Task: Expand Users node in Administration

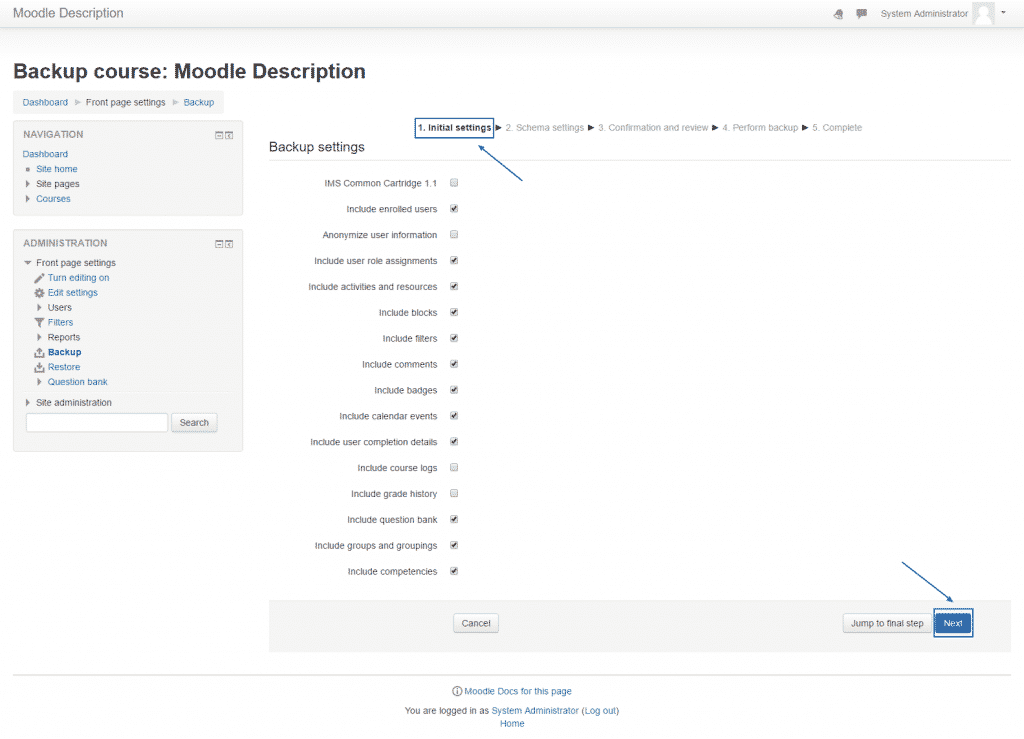Action: click(39, 307)
